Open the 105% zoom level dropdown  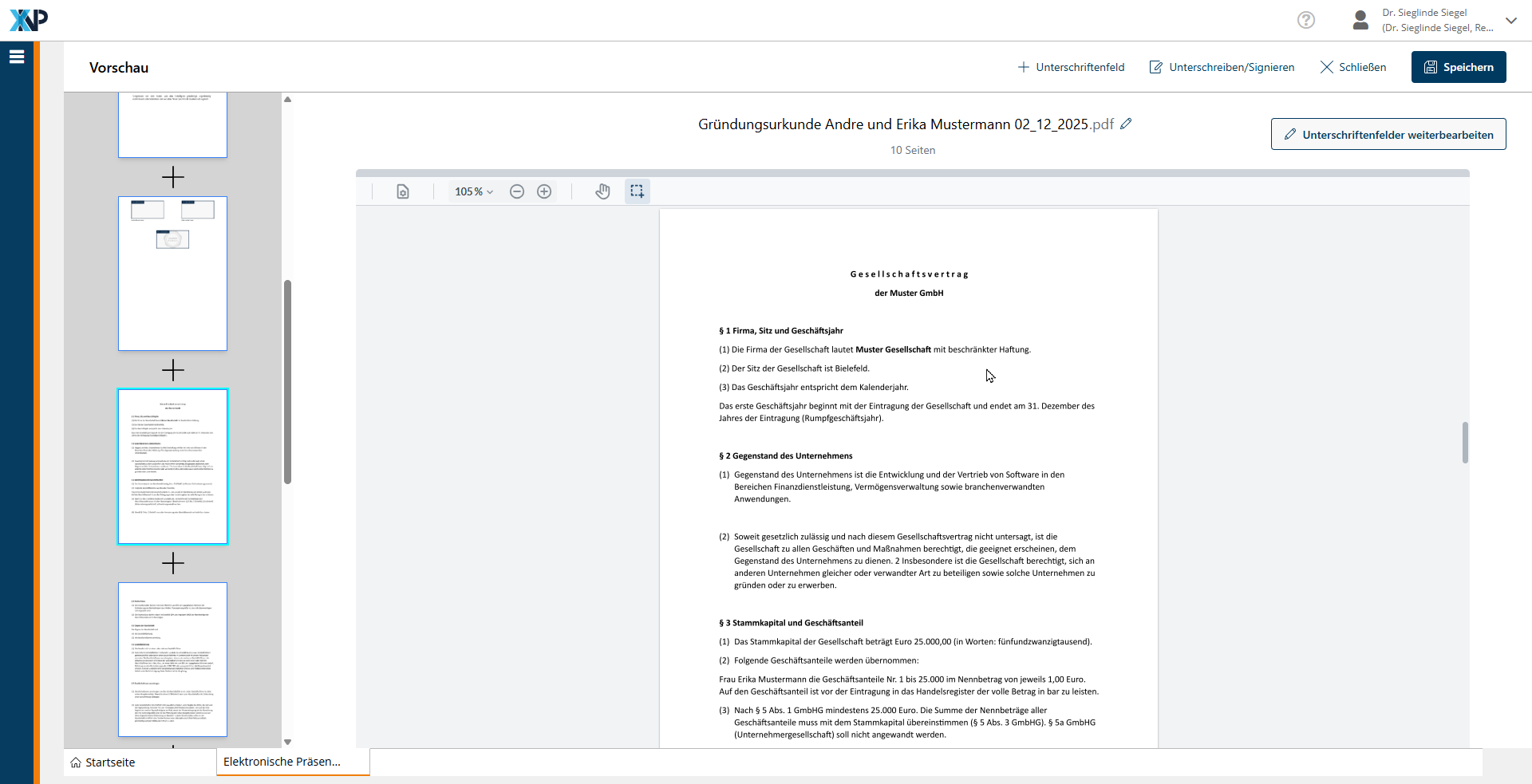pyautogui.click(x=473, y=191)
